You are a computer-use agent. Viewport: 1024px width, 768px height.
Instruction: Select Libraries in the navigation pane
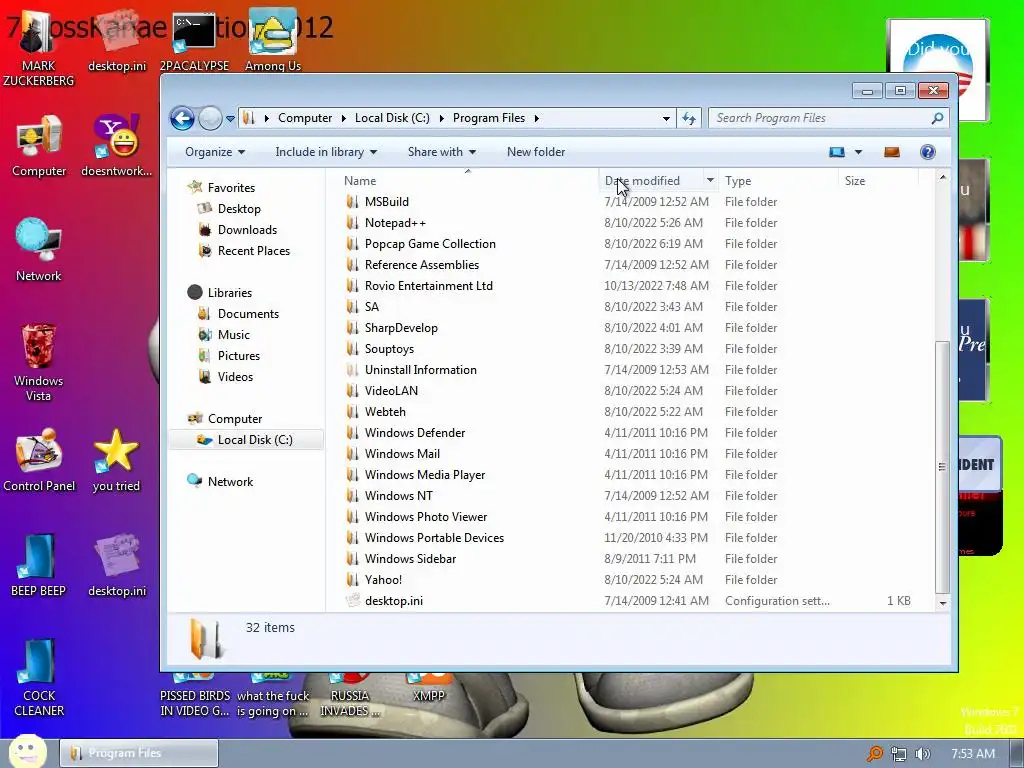[x=230, y=293]
